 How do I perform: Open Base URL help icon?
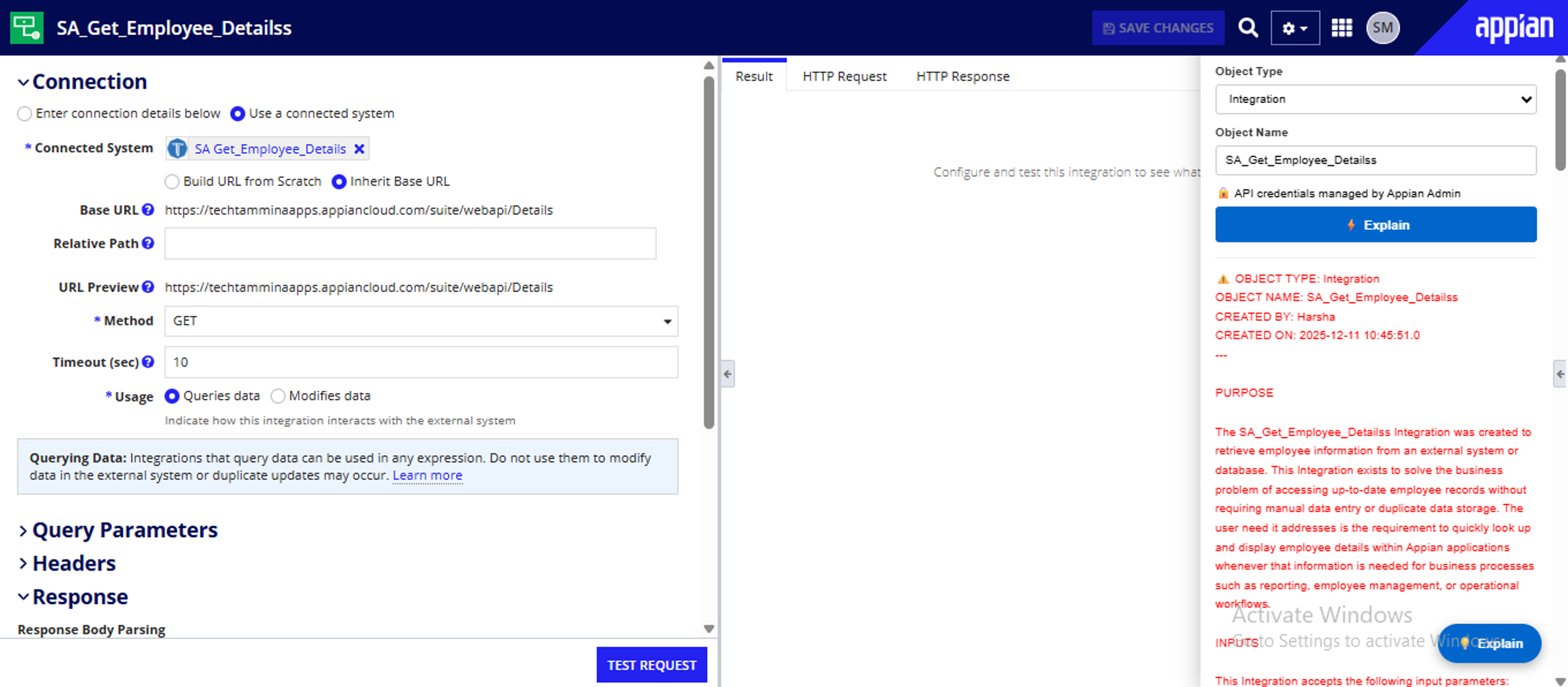pos(147,210)
